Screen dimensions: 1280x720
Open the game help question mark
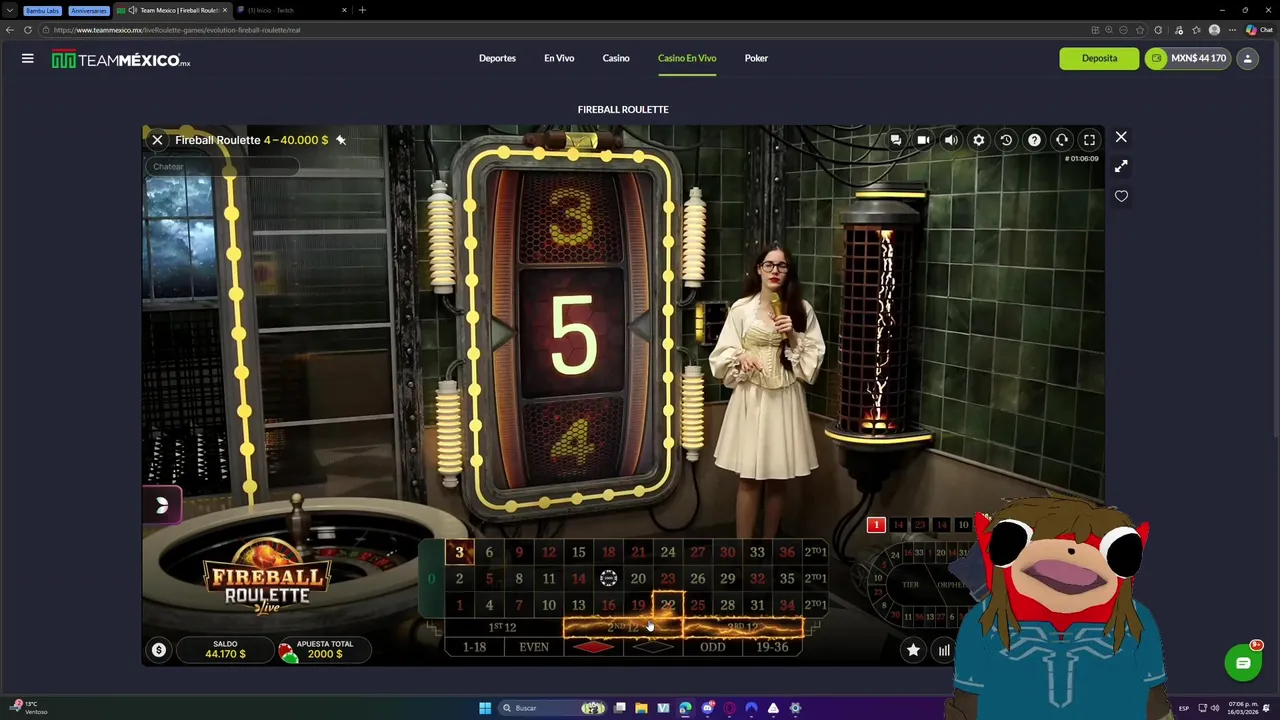click(x=1034, y=140)
